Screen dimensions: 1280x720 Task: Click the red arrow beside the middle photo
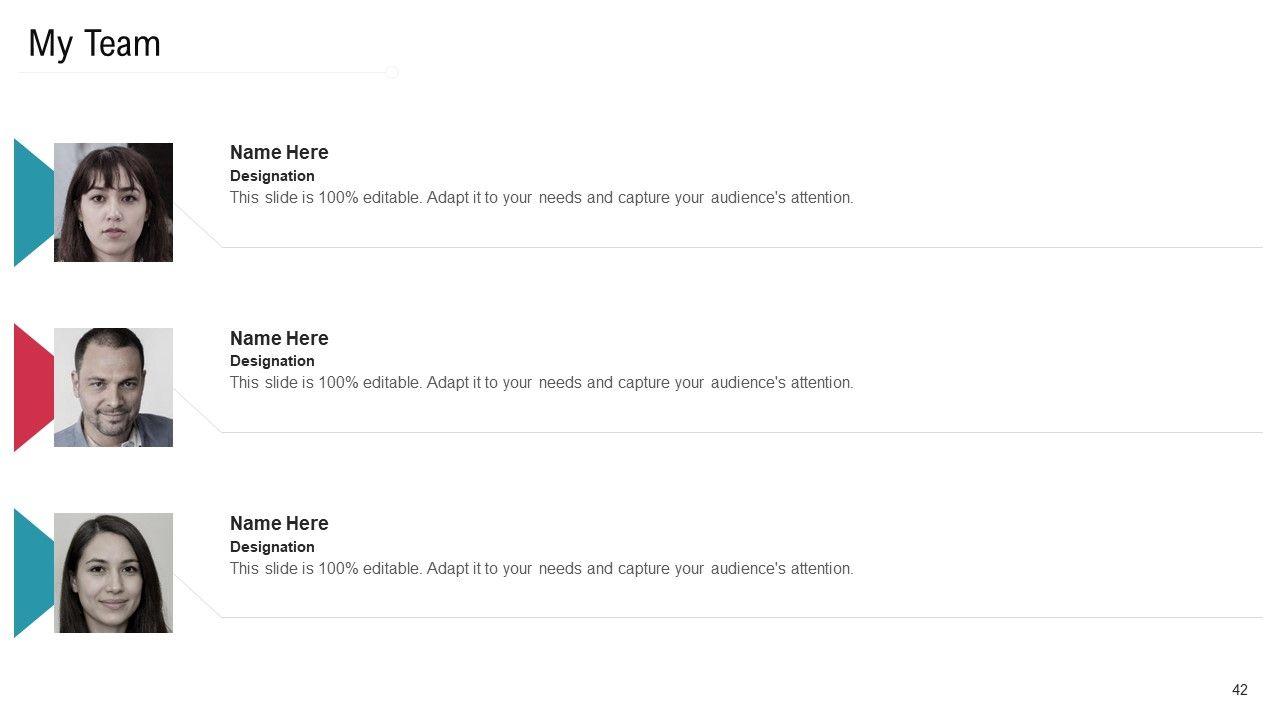pyautogui.click(x=31, y=387)
